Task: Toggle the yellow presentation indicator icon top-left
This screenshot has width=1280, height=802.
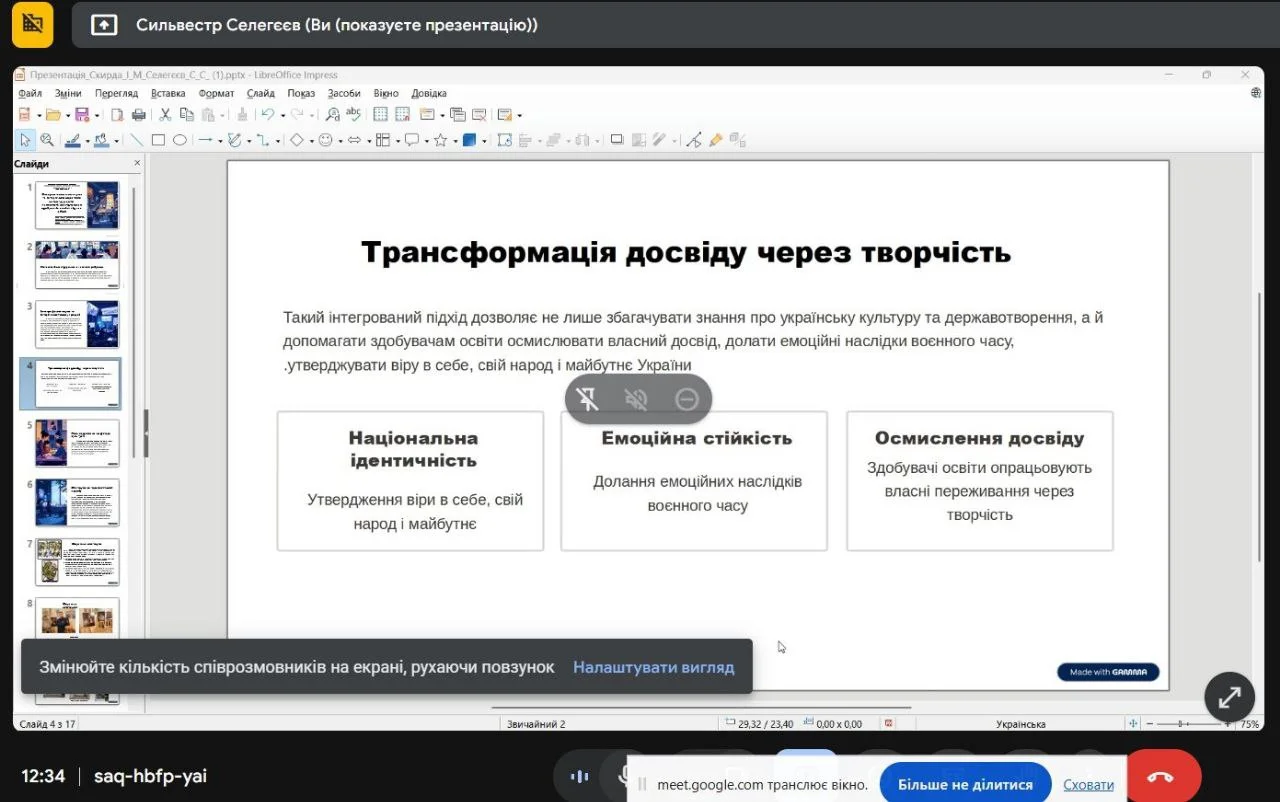Action: pyautogui.click(x=32, y=24)
